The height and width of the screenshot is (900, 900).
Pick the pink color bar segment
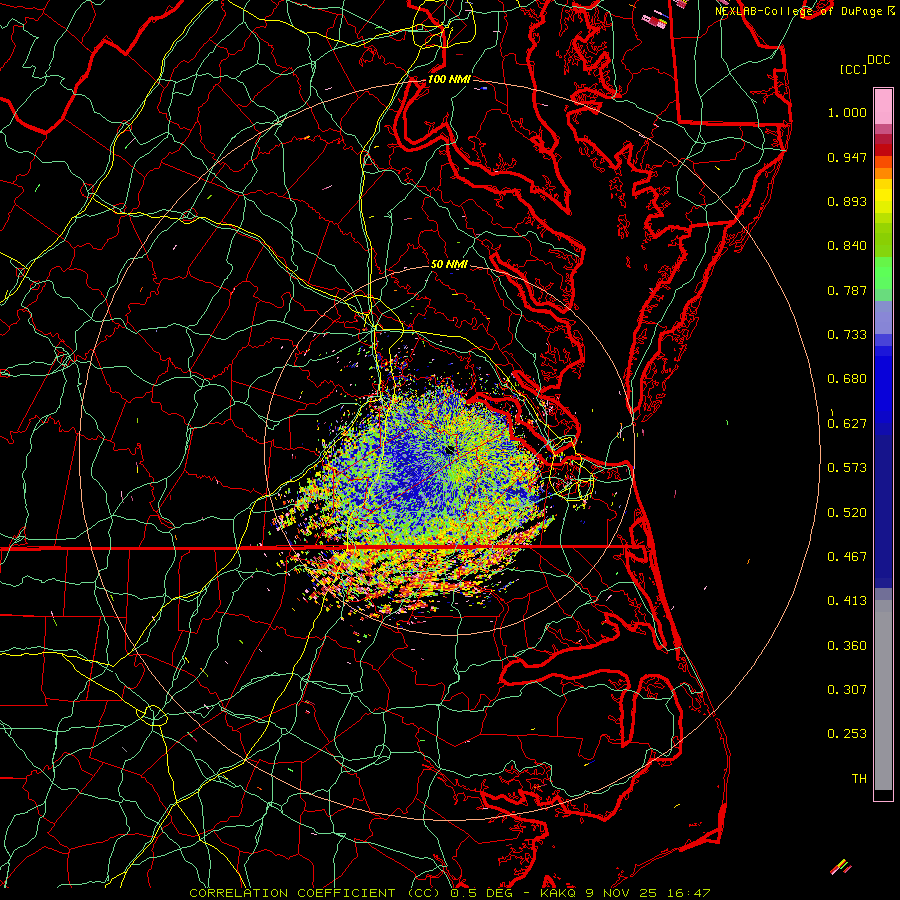click(883, 106)
